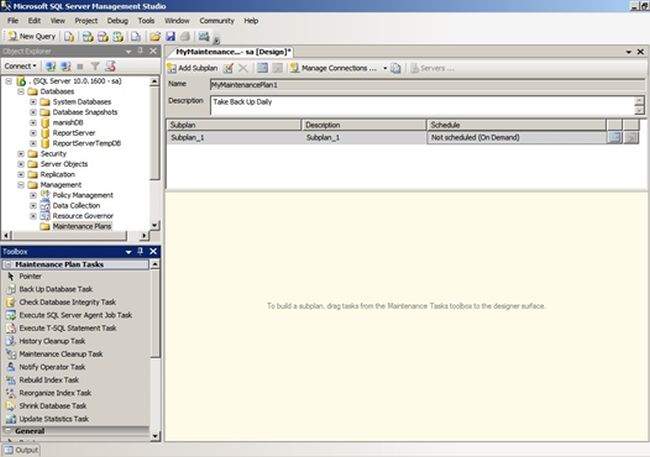Image resolution: width=650 pixels, height=457 pixels.
Task: Select History Cleanup Task
Action: click(x=52, y=341)
